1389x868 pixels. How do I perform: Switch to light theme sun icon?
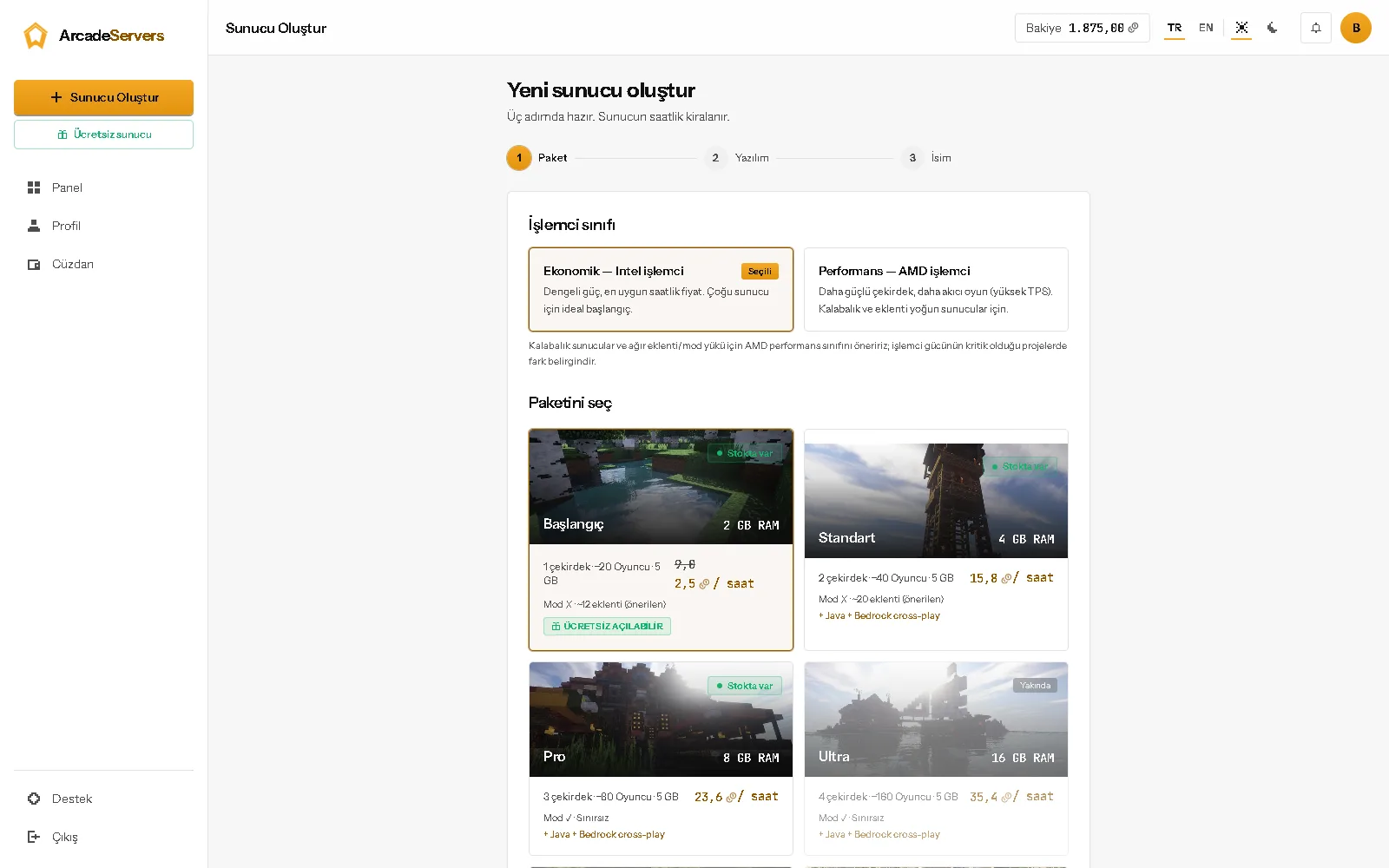[x=1241, y=28]
